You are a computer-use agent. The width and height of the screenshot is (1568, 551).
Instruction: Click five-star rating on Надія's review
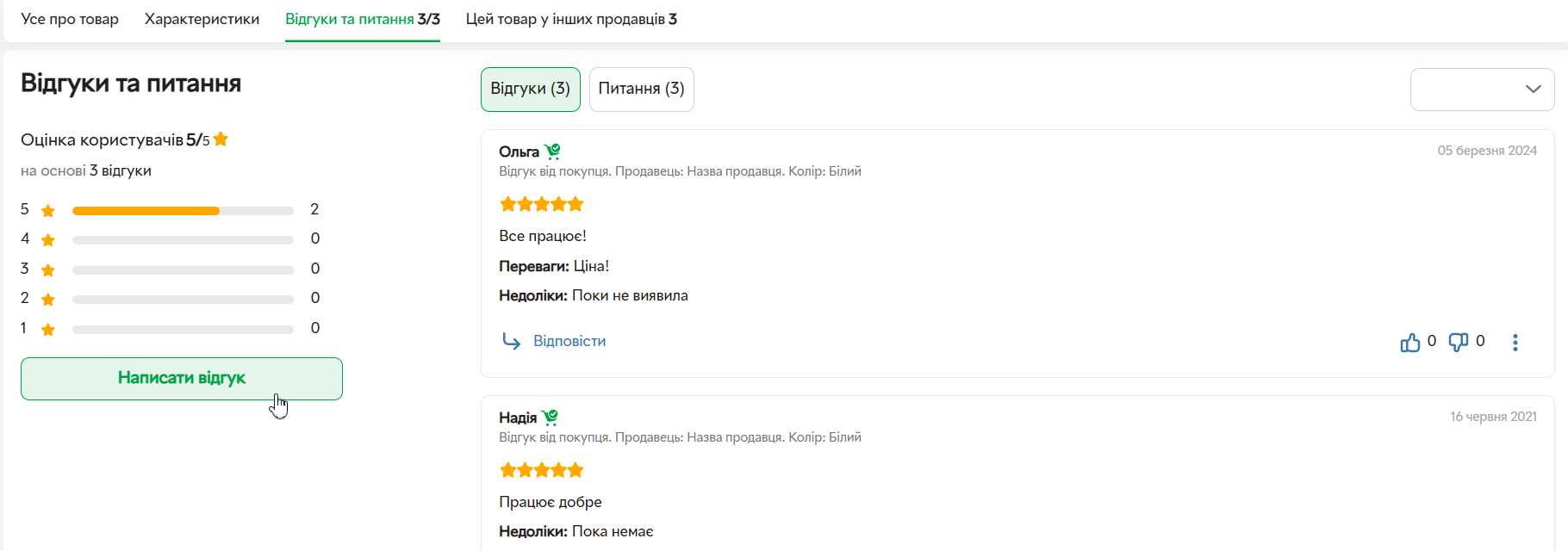[x=542, y=470]
